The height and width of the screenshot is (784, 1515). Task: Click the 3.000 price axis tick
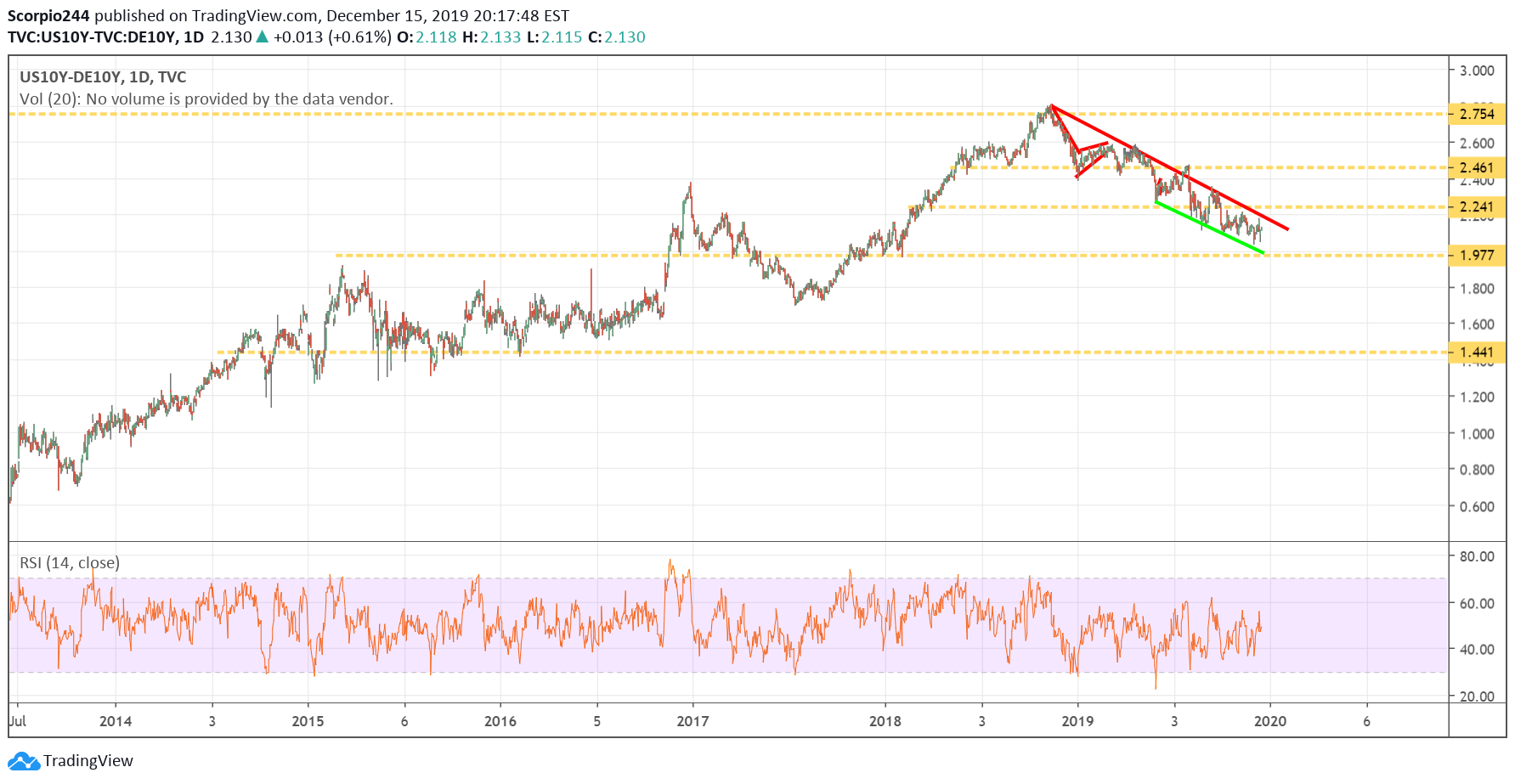click(x=1477, y=71)
